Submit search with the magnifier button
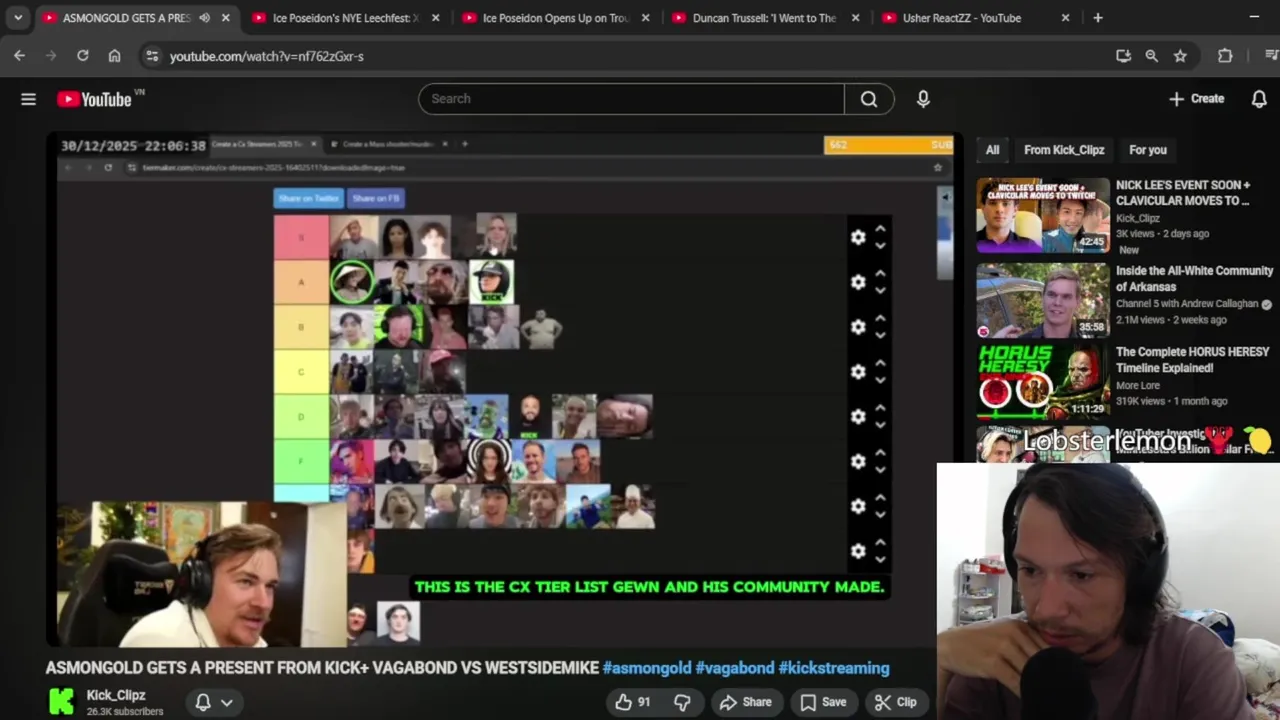 click(869, 98)
